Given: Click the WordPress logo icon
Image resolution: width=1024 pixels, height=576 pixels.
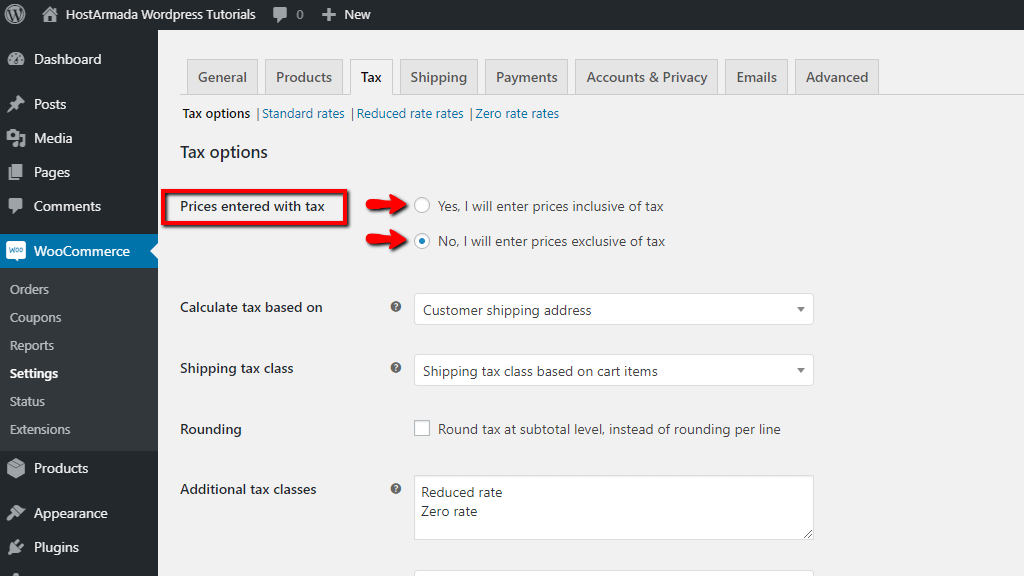Looking at the screenshot, I should (x=15, y=14).
